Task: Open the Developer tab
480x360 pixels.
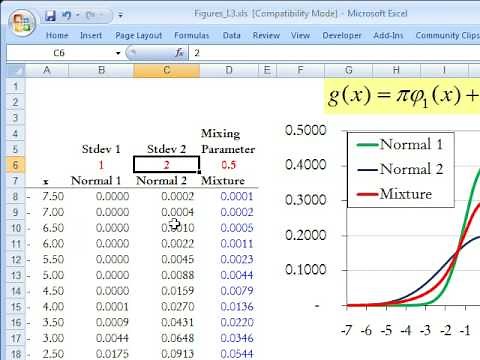Action: pyautogui.click(x=342, y=35)
